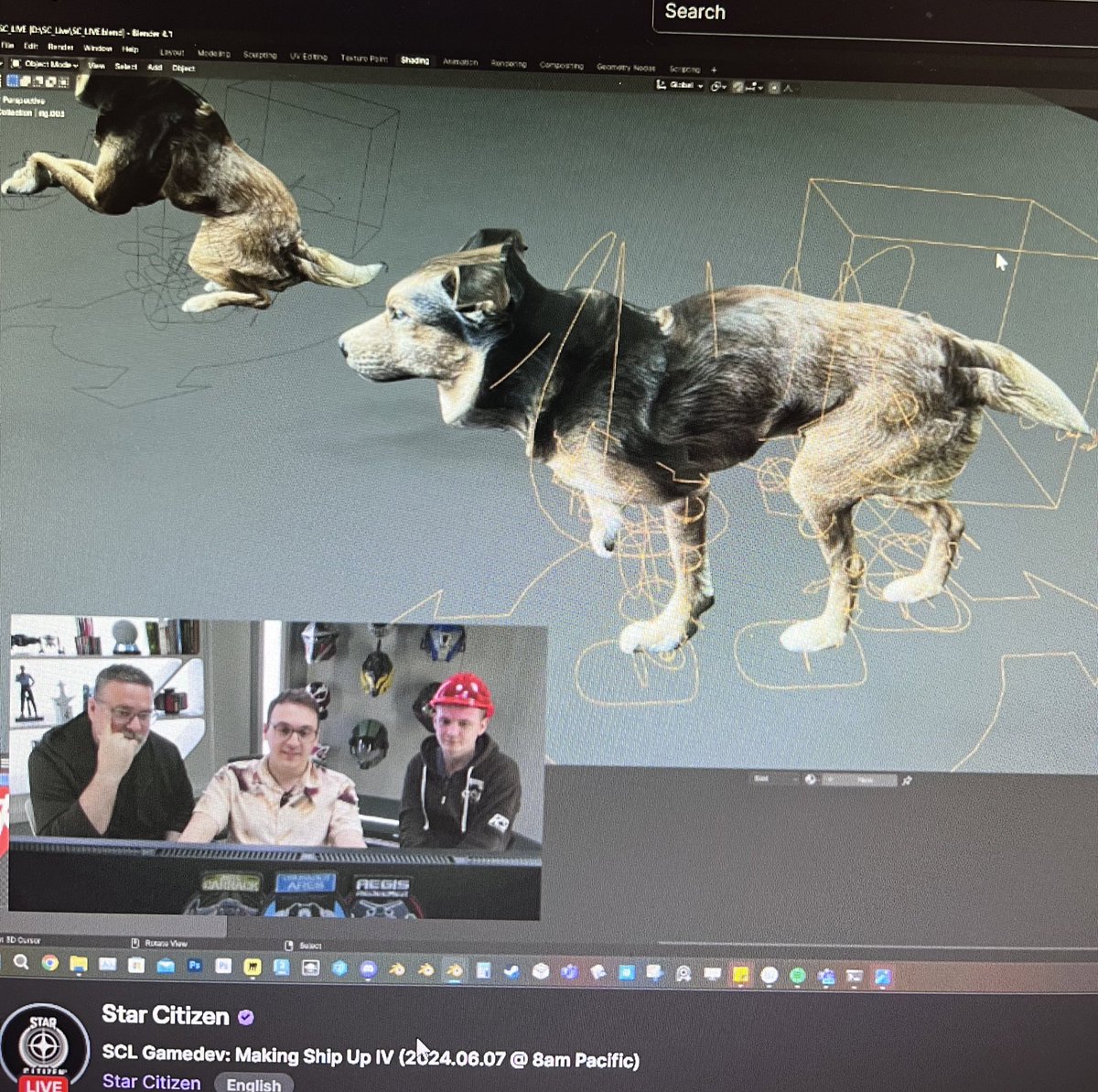Switch to the Geometry Nodes workspace tab
The width and height of the screenshot is (1098, 1092).
[627, 67]
